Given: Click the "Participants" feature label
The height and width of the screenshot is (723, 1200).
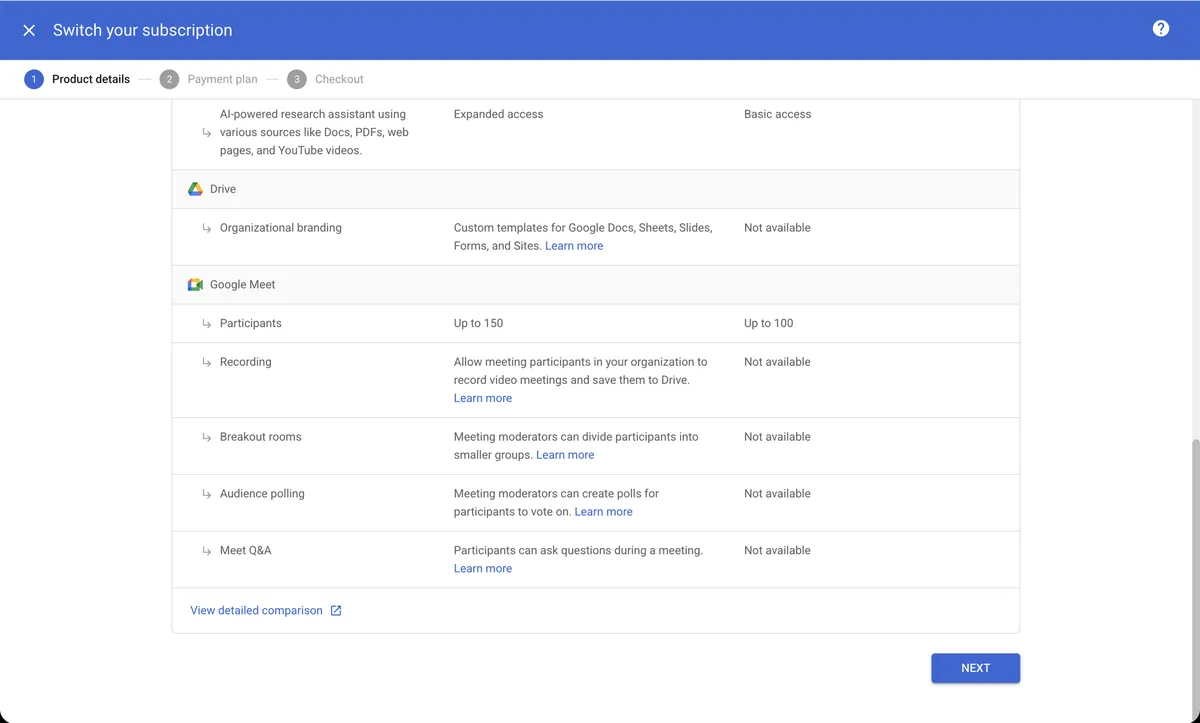Looking at the screenshot, I should coord(251,323).
